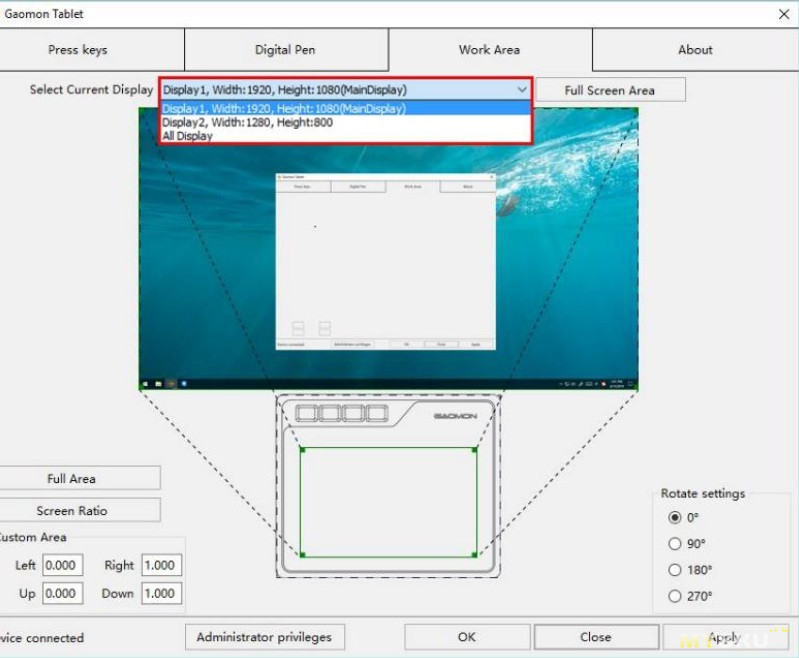Select the 90° rotation option
The width and height of the screenshot is (799, 658).
(674, 543)
